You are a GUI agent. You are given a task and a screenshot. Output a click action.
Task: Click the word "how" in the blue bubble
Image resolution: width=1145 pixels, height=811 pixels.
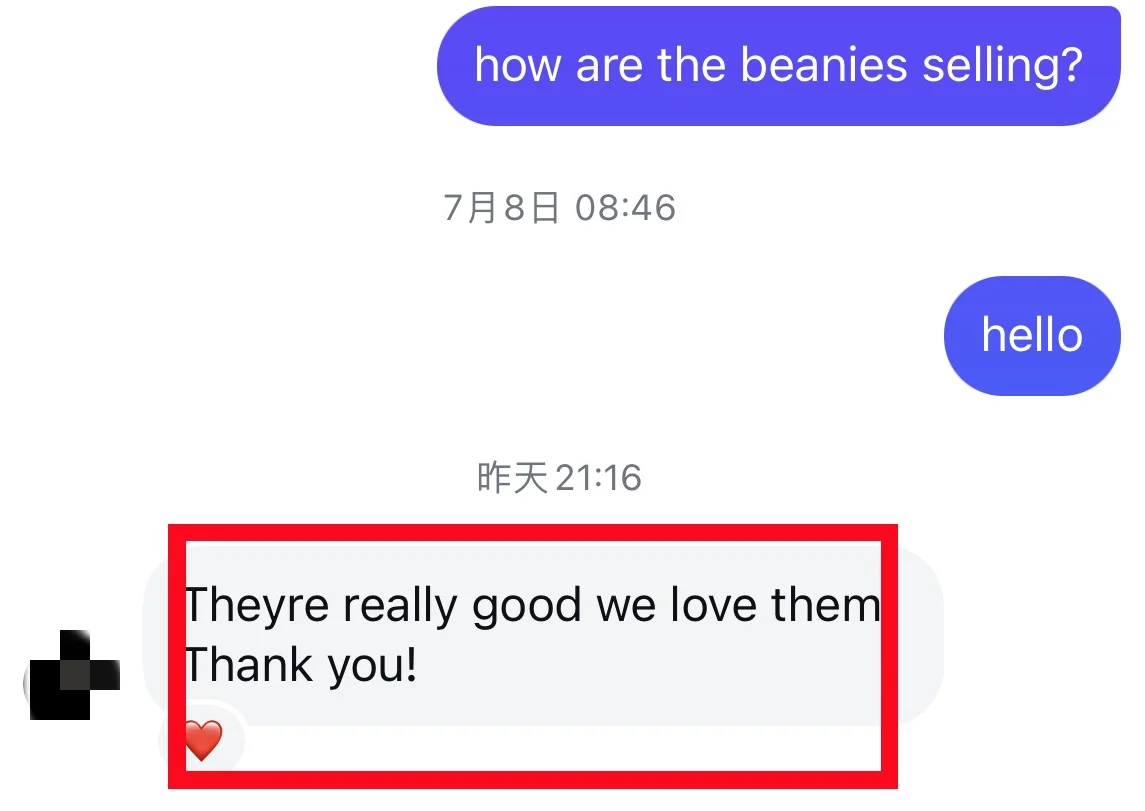coord(518,65)
